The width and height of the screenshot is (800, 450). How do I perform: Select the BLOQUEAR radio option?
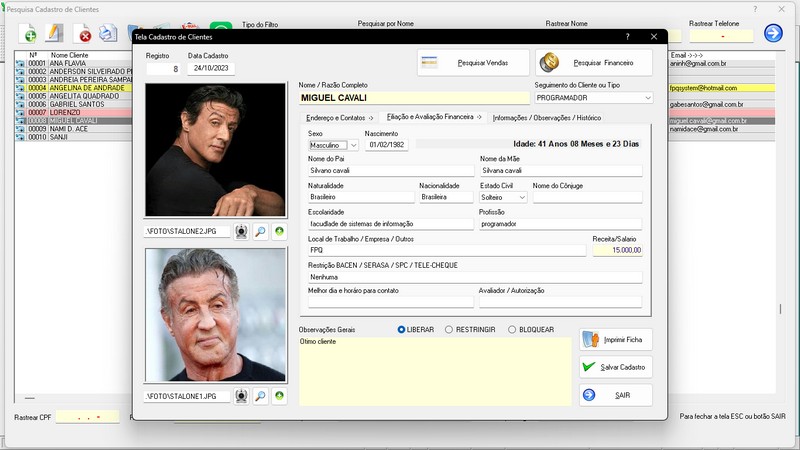512,329
